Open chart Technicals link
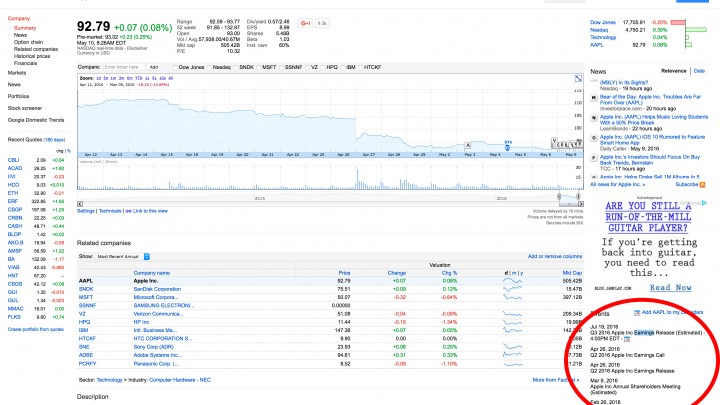The width and height of the screenshot is (720, 405). pos(110,211)
